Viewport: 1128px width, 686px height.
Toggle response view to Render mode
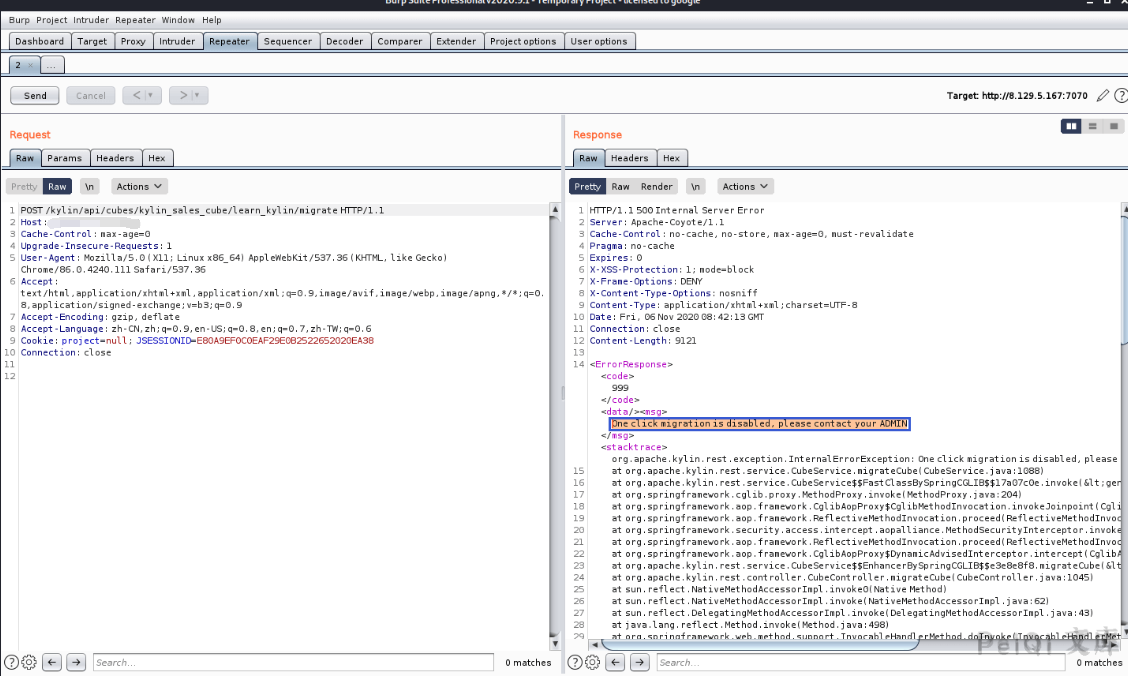[656, 186]
